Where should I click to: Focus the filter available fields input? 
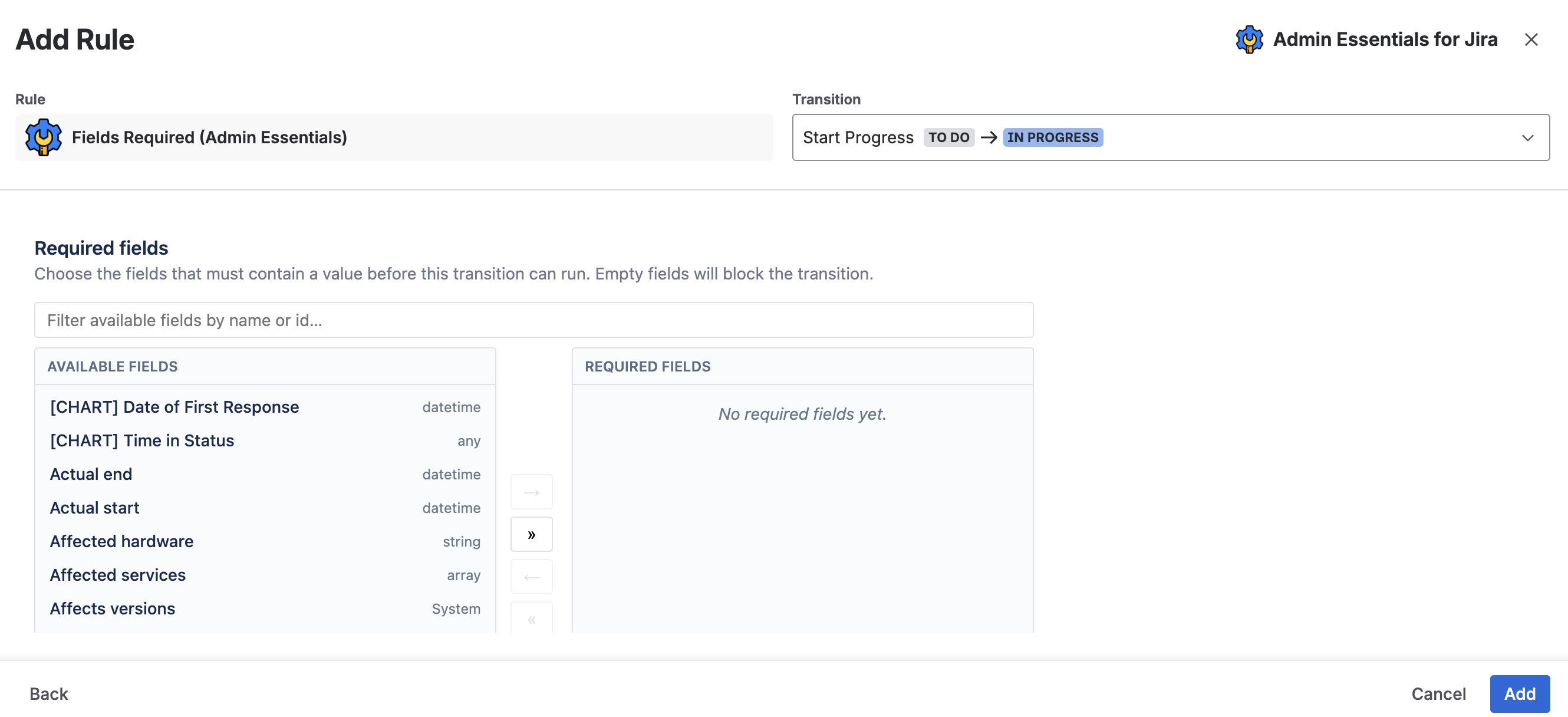(x=534, y=320)
